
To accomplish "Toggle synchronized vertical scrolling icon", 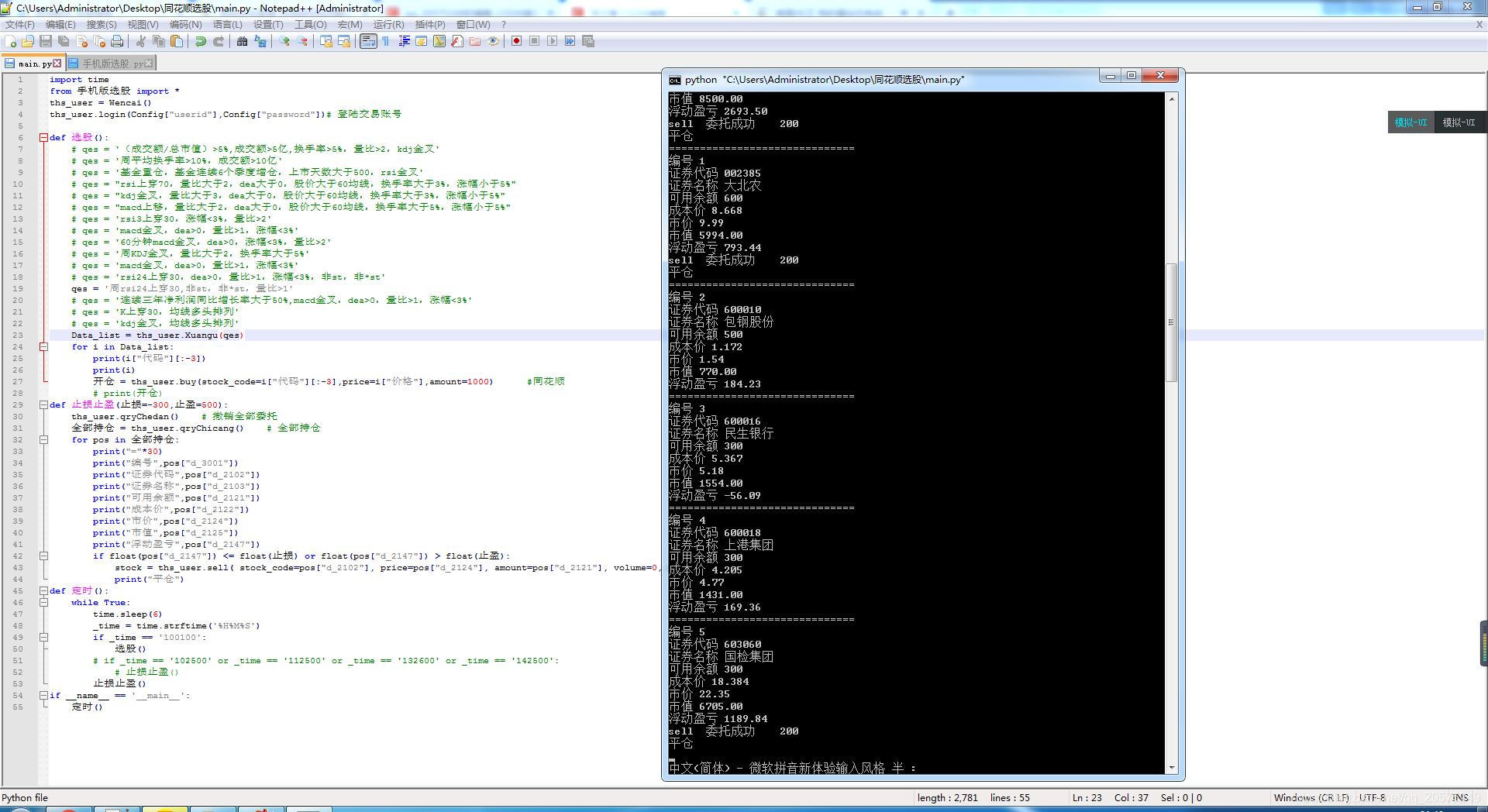I will pyautogui.click(x=326, y=41).
